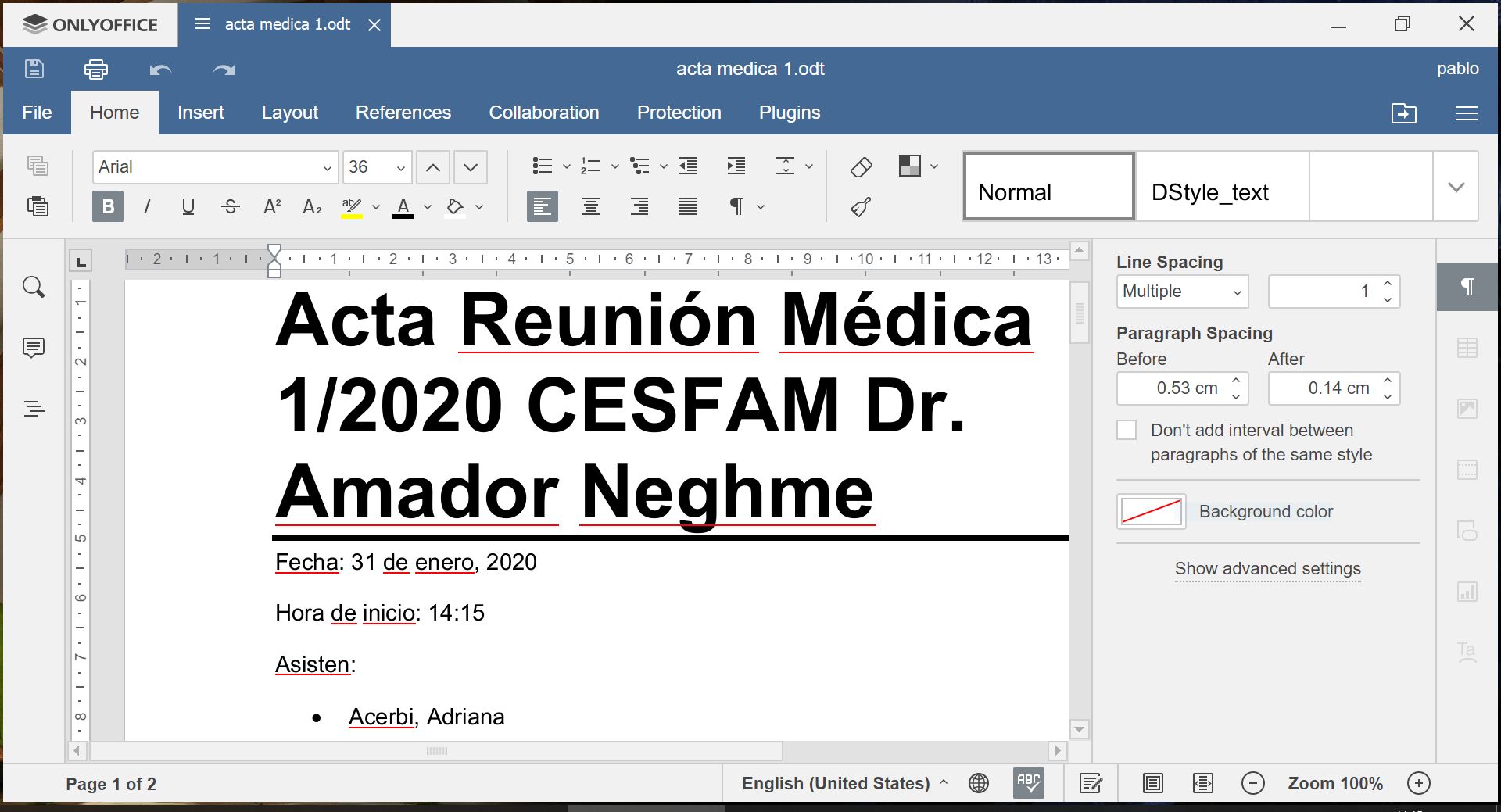1501x812 pixels.
Task: Align paragraph to the right
Action: pyautogui.click(x=639, y=206)
